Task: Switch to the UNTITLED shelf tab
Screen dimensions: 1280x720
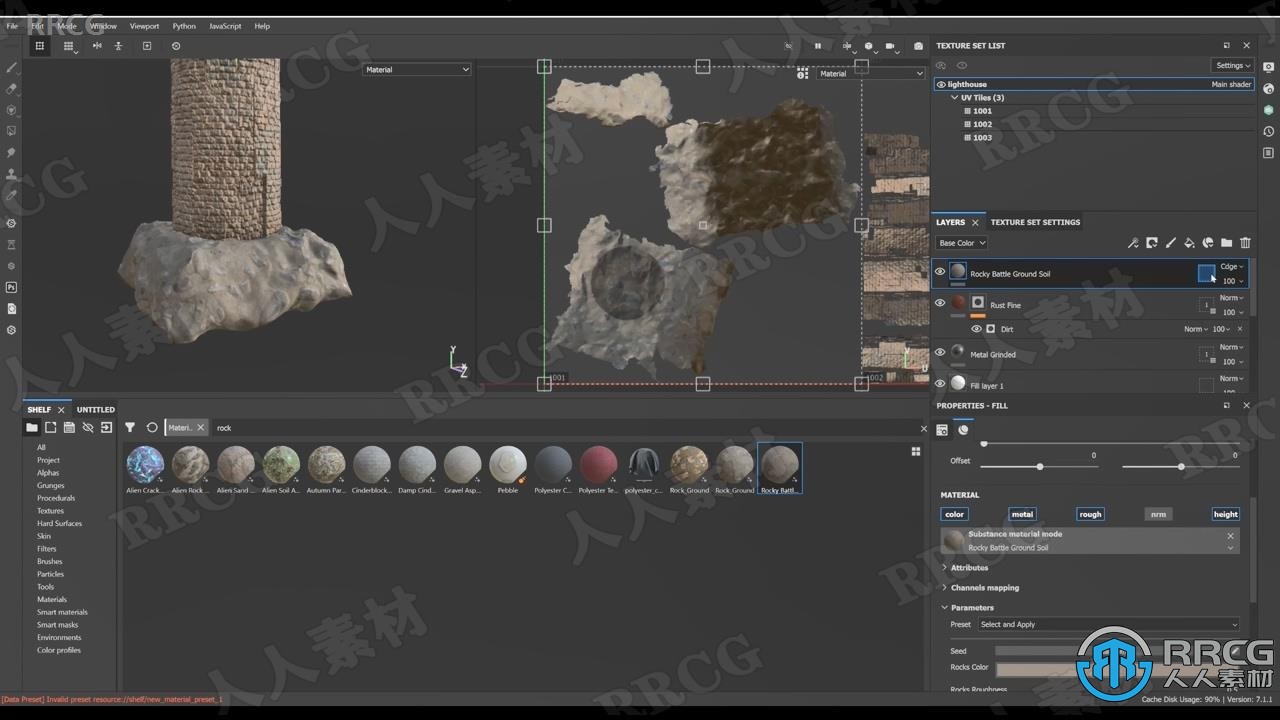Action: tap(96, 410)
